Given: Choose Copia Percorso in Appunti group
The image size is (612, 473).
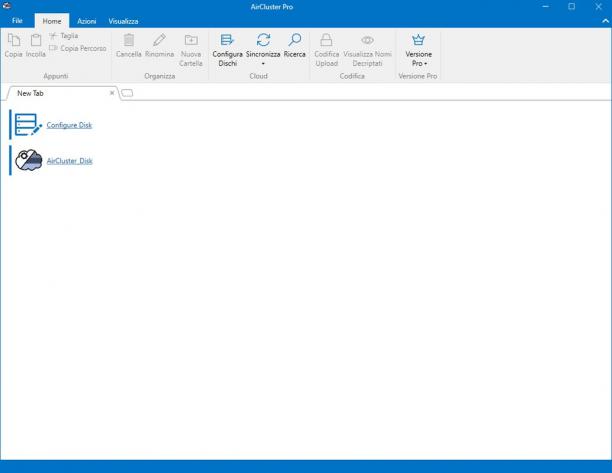Looking at the screenshot, I should point(78,48).
